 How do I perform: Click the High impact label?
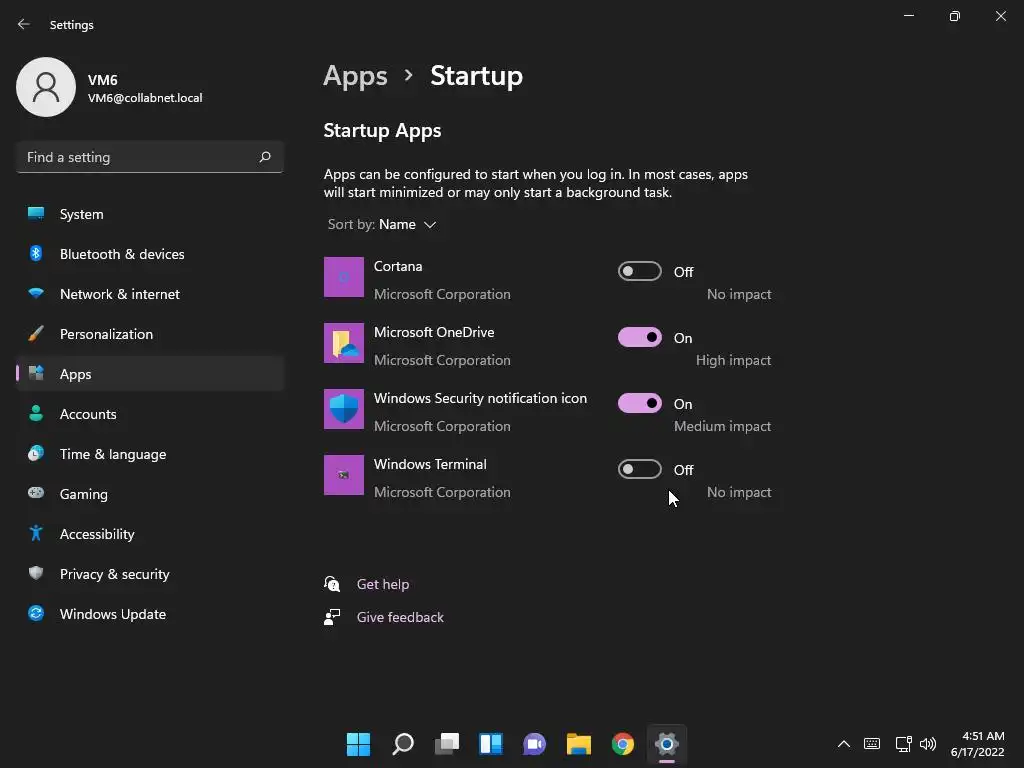pos(733,360)
